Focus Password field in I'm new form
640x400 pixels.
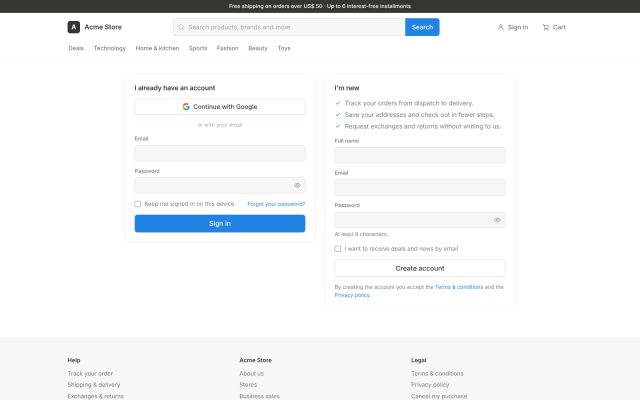pos(420,220)
